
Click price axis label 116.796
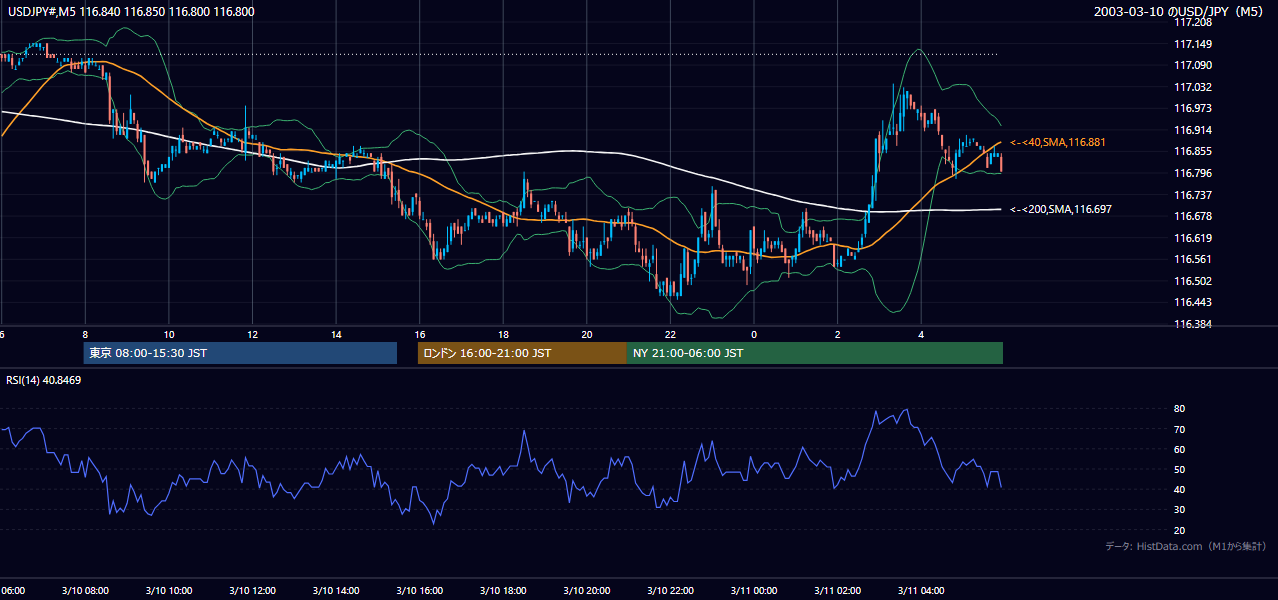coord(1192,173)
